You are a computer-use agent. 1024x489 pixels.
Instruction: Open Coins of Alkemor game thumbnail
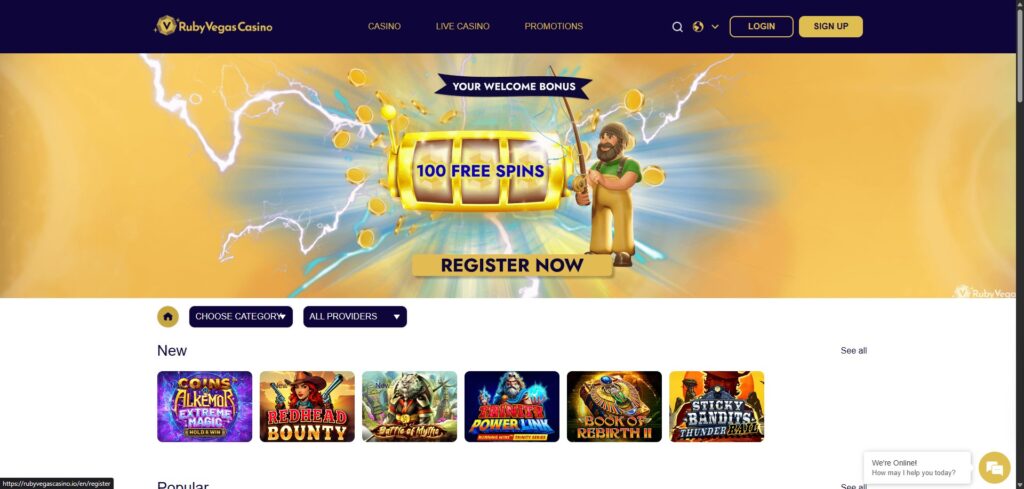204,407
